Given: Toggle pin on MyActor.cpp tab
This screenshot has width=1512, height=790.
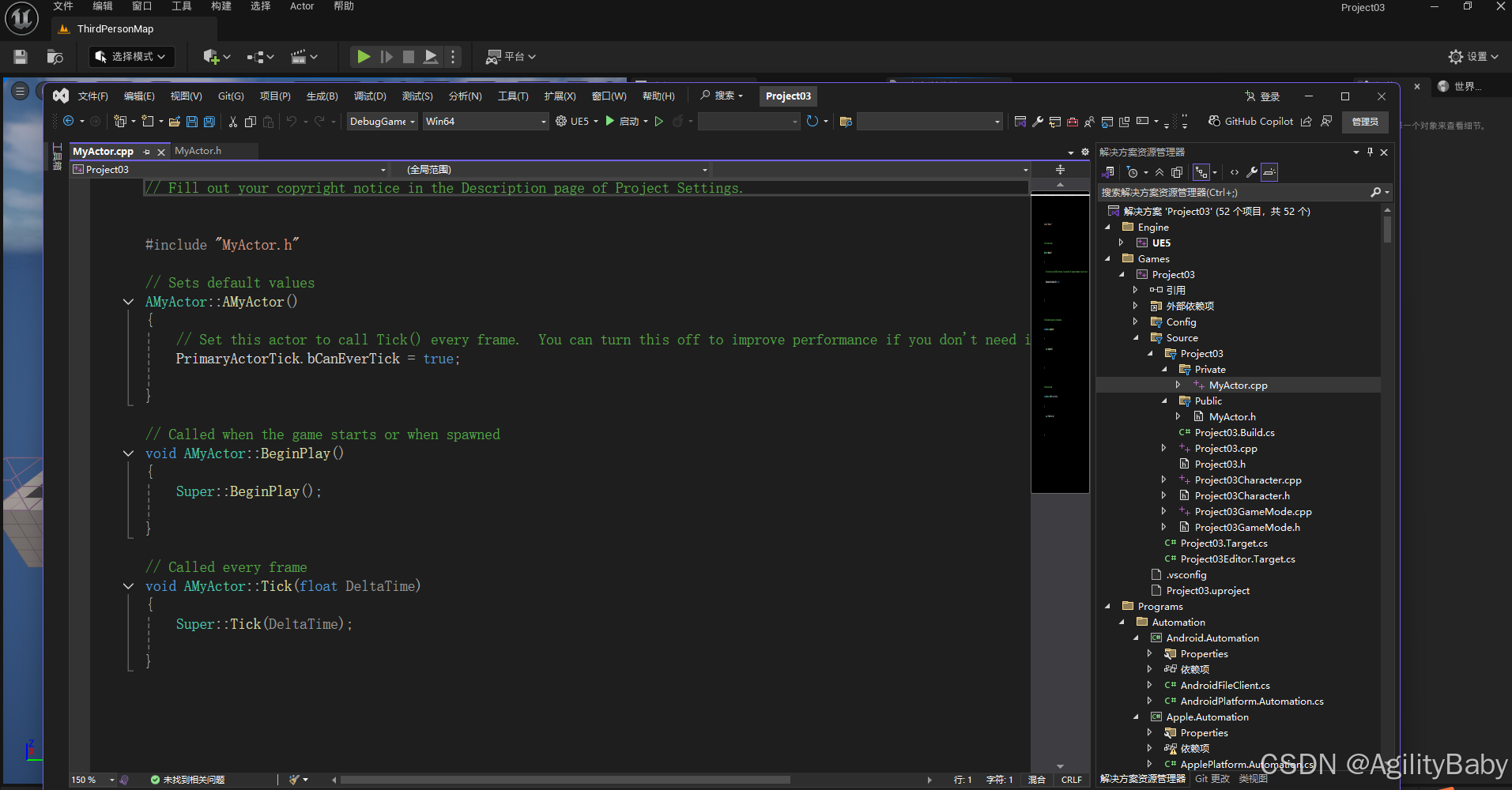Looking at the screenshot, I should pos(147,152).
